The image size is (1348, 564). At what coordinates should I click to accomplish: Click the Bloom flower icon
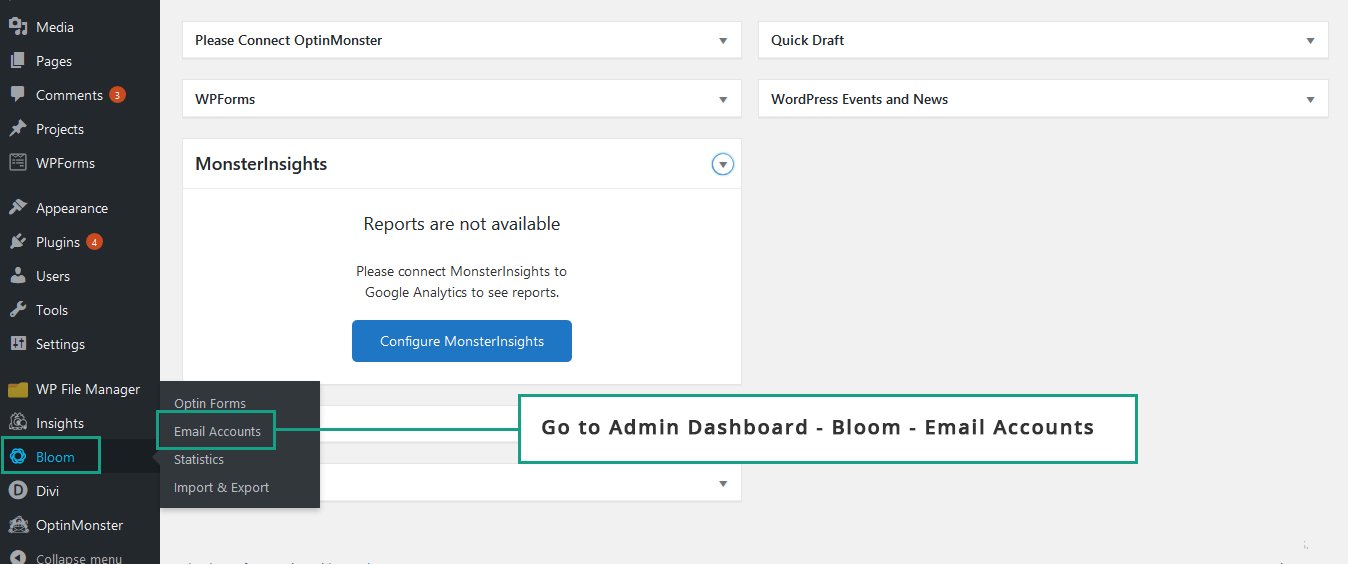tap(17, 457)
